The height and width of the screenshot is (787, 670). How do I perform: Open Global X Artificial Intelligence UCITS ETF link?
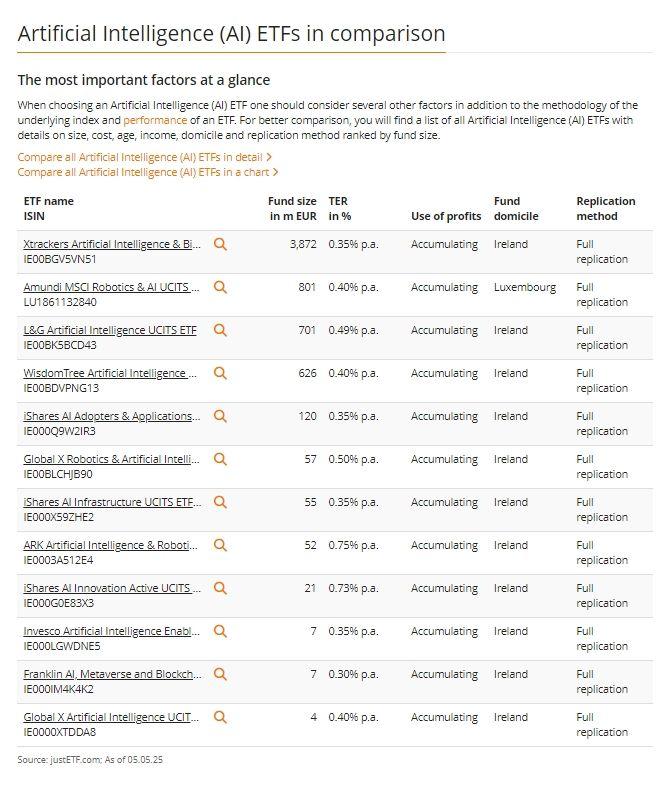111,717
